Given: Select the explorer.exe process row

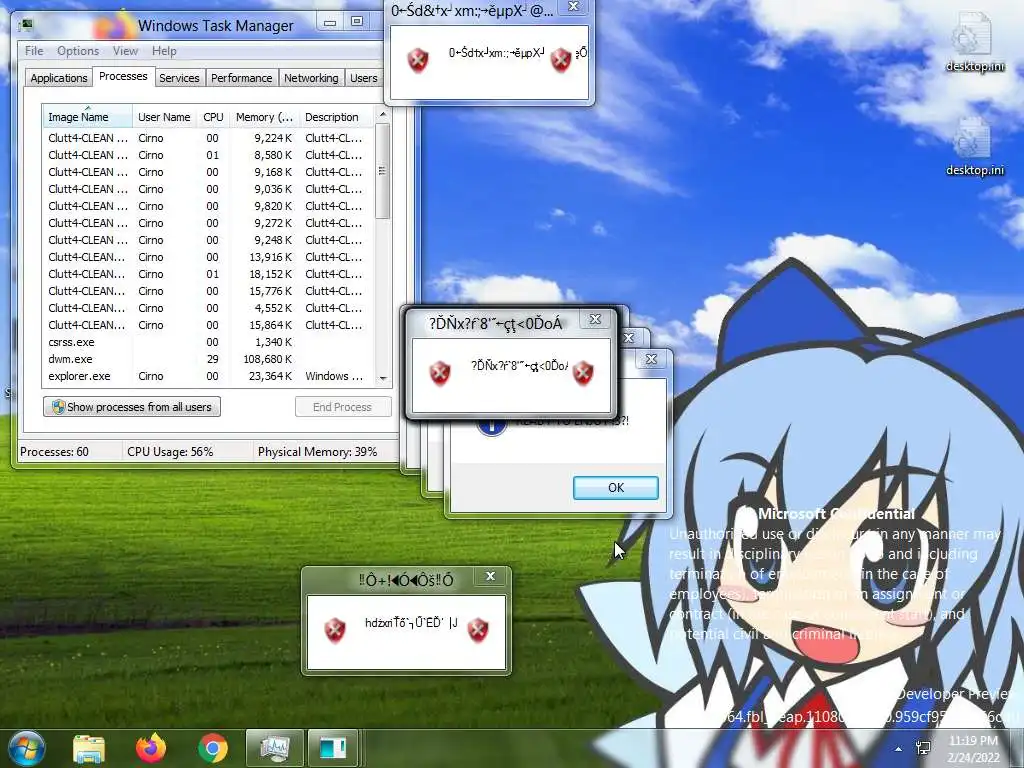Looking at the screenshot, I should (x=208, y=376).
